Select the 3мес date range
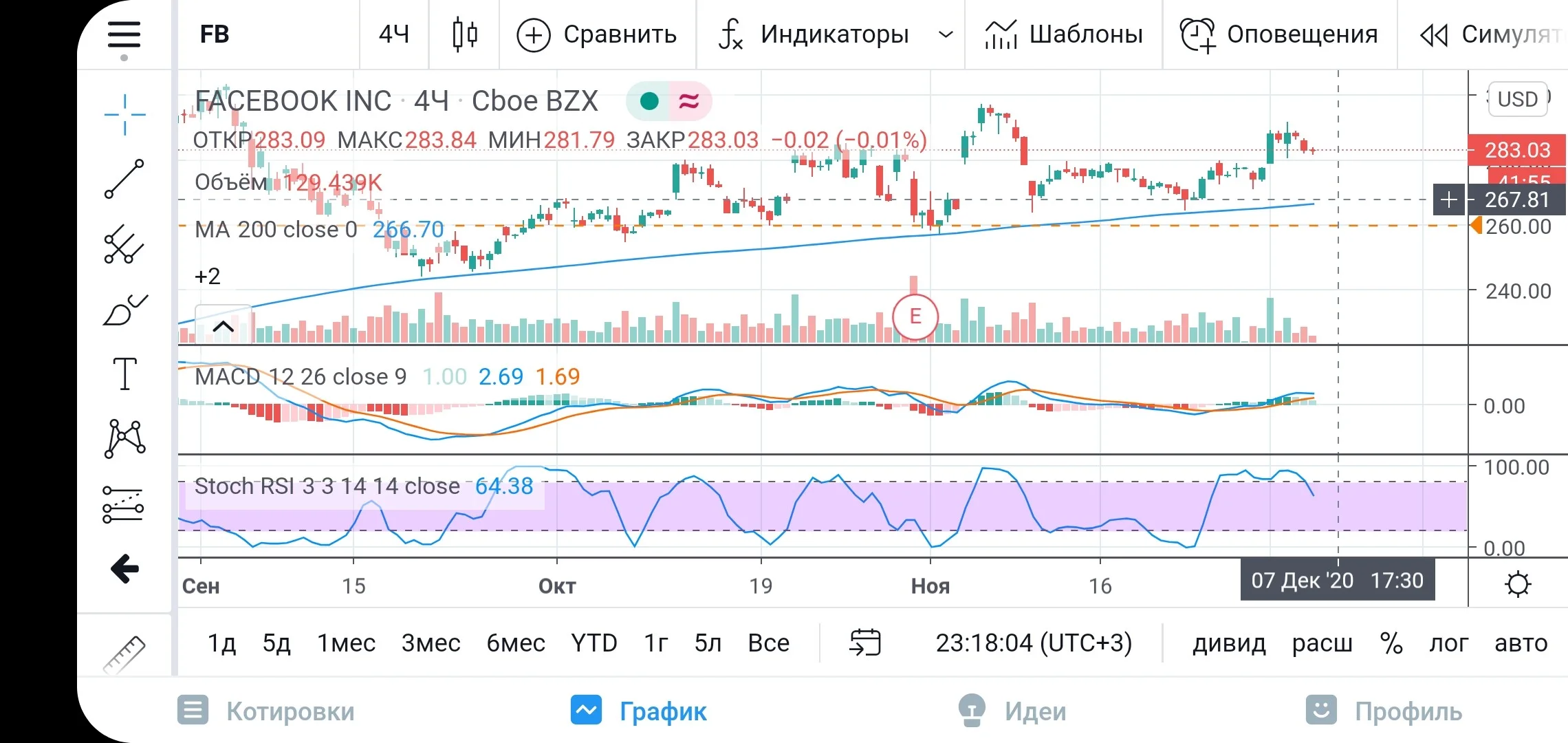 [x=431, y=643]
